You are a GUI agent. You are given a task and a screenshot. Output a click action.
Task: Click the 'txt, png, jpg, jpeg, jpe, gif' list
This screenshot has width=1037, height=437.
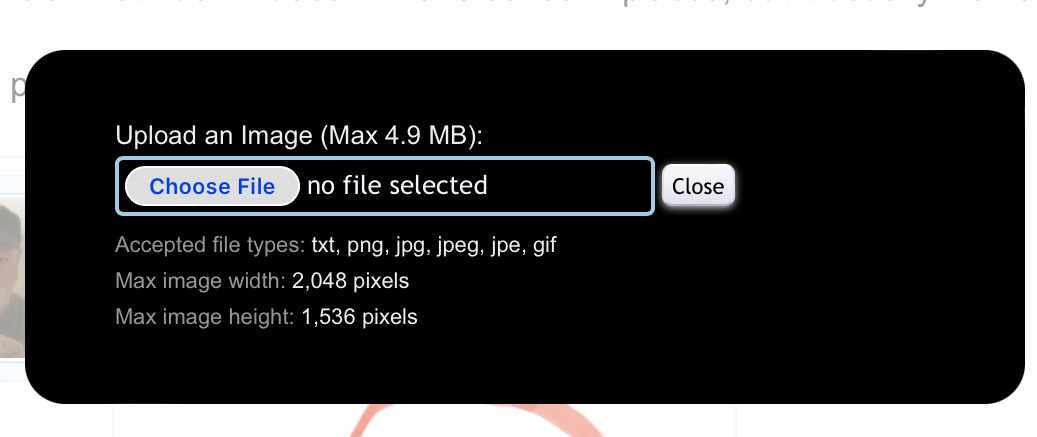[434, 245]
